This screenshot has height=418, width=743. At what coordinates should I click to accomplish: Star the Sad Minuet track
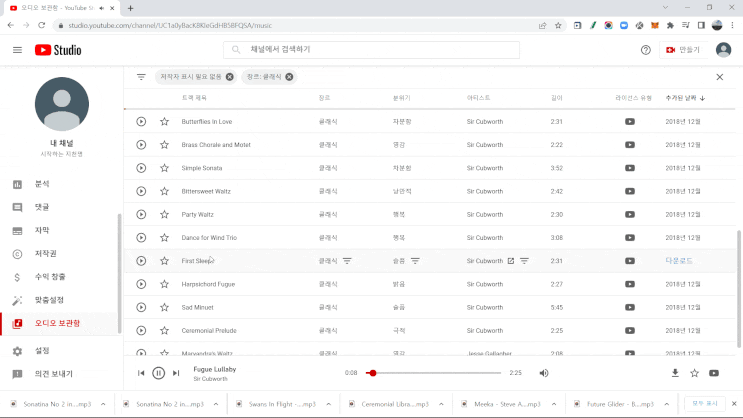(164, 308)
